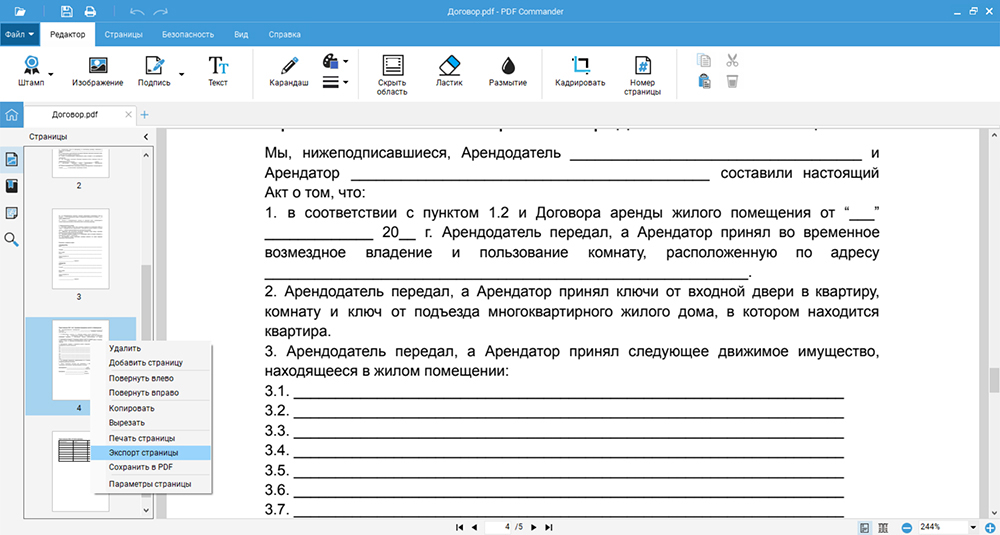Open the annotations sidebar panel
The width and height of the screenshot is (1000, 535).
coord(11,213)
